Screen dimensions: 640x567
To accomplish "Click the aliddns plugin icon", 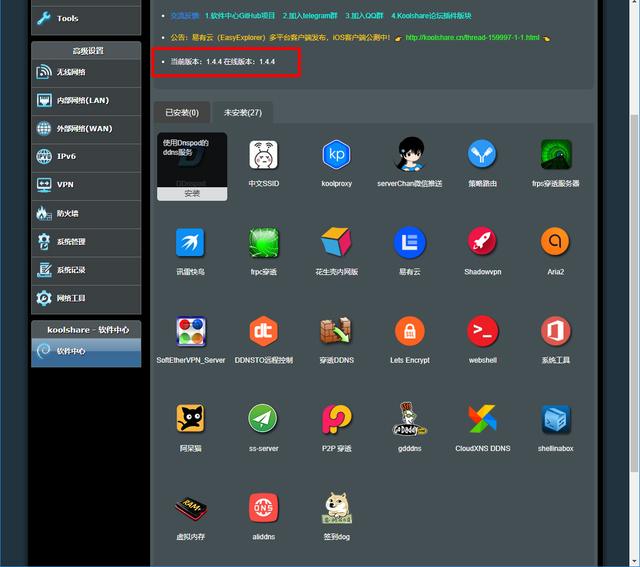I will pos(263,507).
